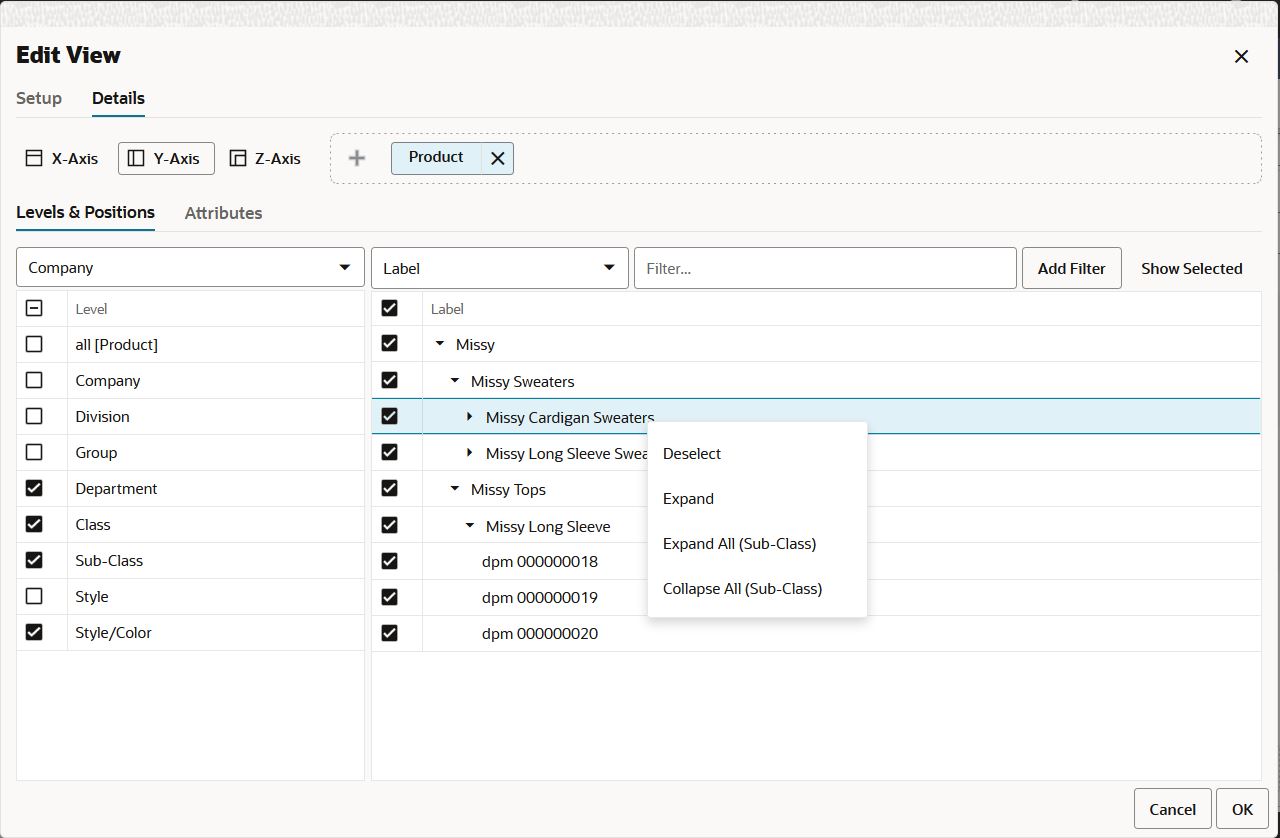Choose the Z-Axis layout icon
1280x838 pixels.
pyautogui.click(x=238, y=158)
